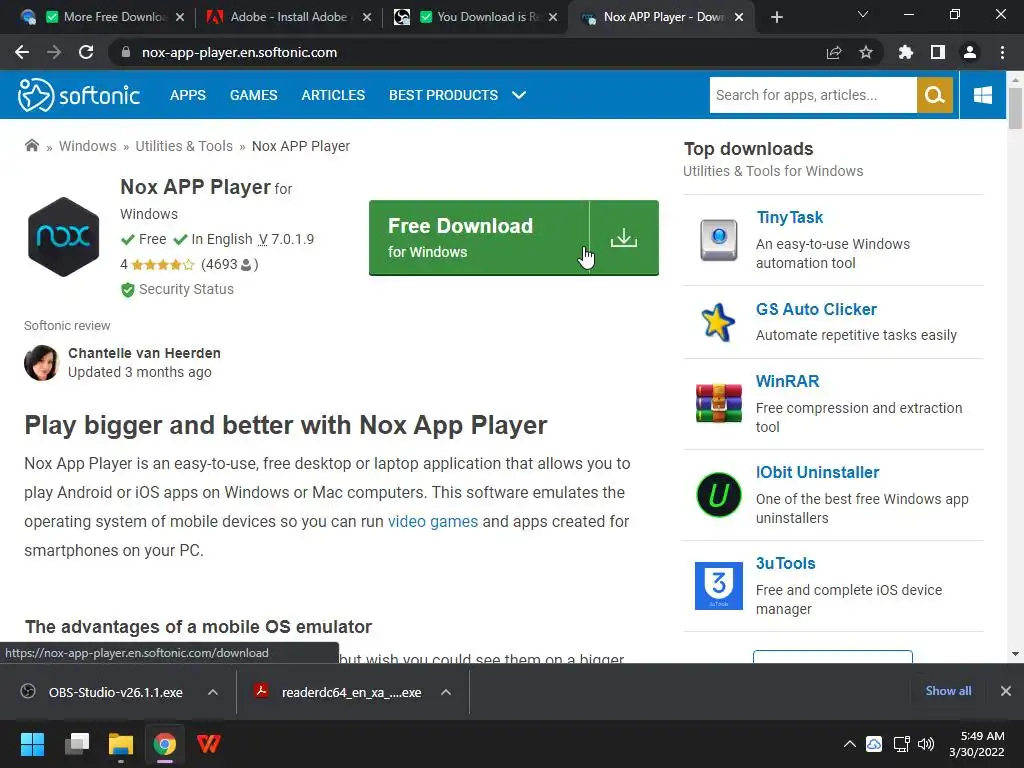Open the APPS menu
The width and height of the screenshot is (1024, 768).
tap(188, 95)
